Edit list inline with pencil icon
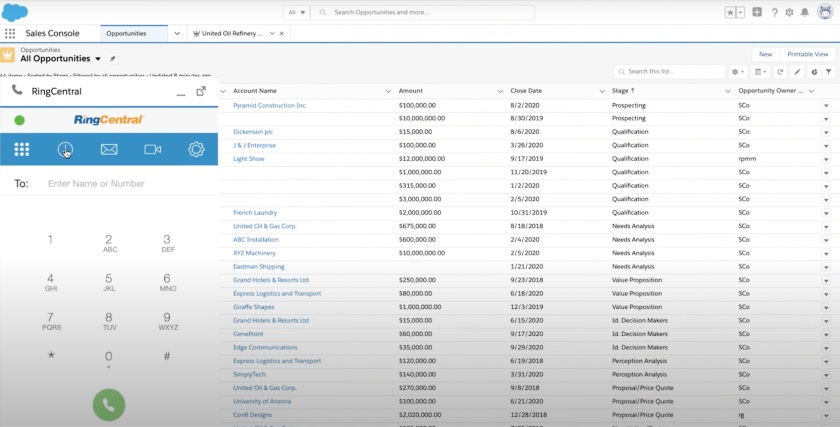Image resolution: width=840 pixels, height=427 pixels. point(797,72)
